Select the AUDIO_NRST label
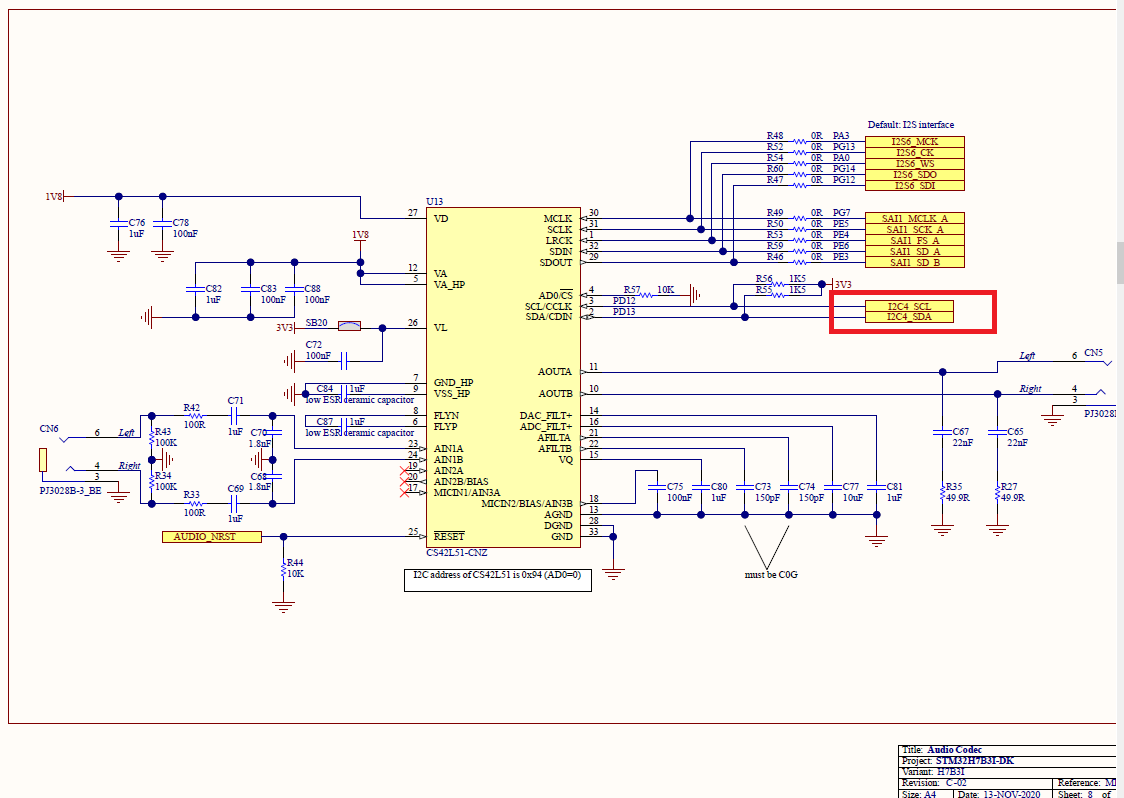Screen dimensions: 1124x798 (x=212, y=536)
